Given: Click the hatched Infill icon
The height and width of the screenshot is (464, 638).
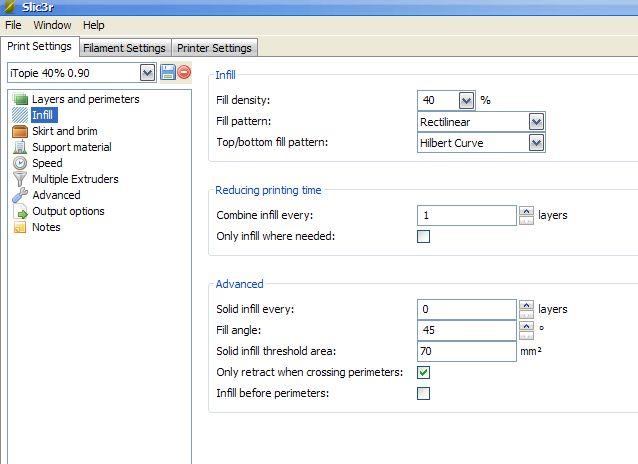Looking at the screenshot, I should 20,115.
